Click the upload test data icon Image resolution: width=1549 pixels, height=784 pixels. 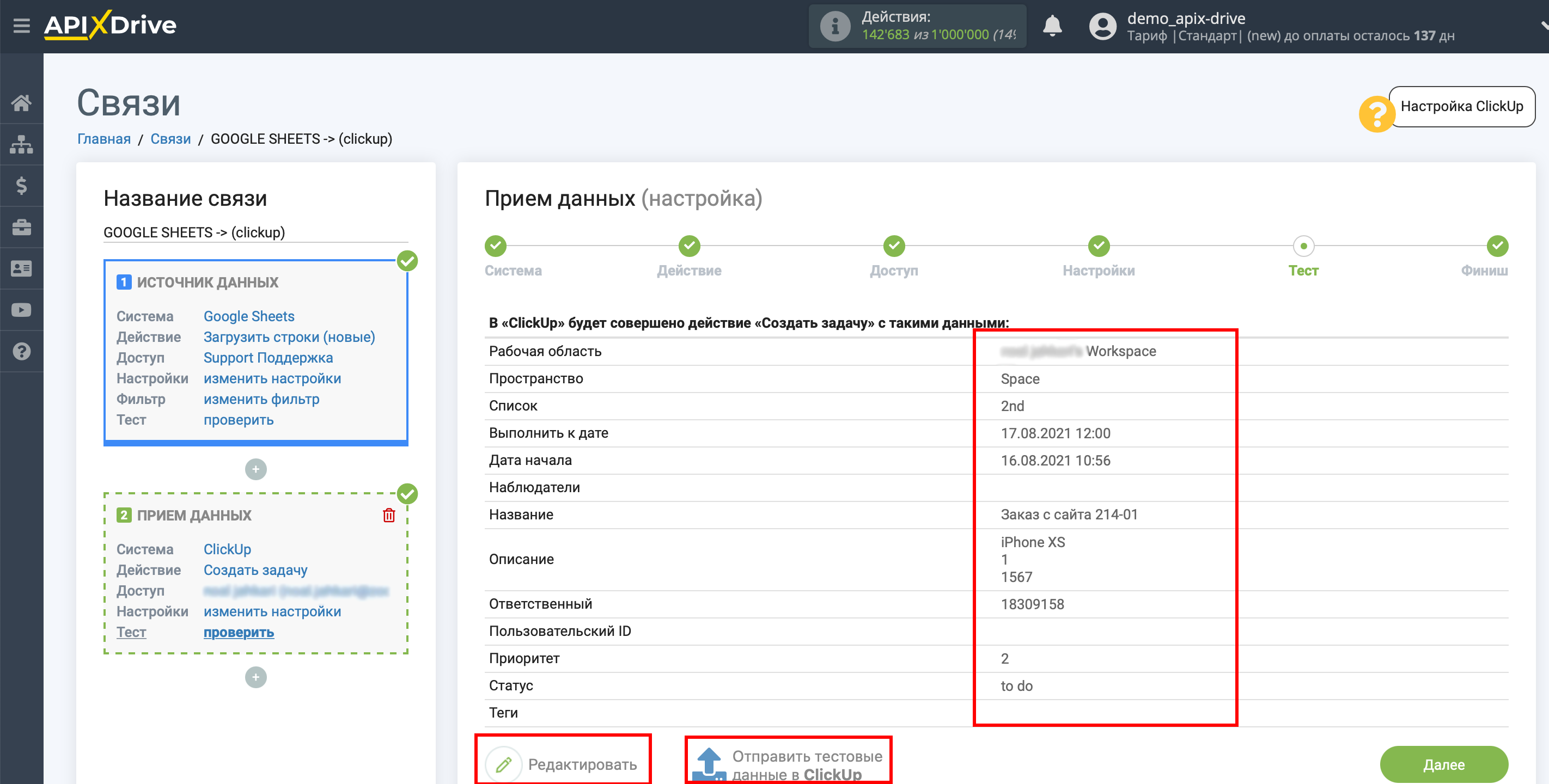(x=709, y=764)
